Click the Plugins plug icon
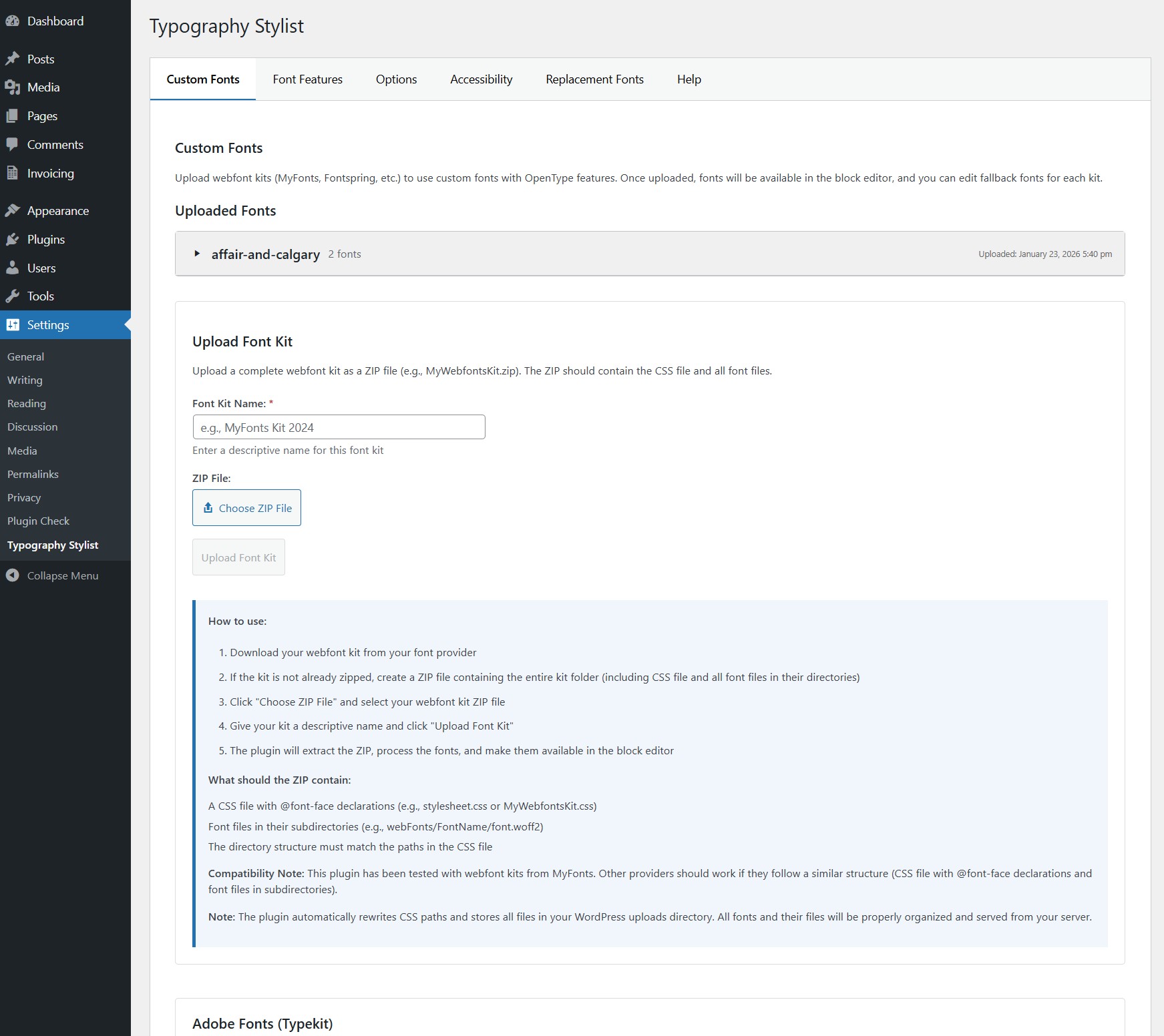Viewport: 1164px width, 1036px height. tap(12, 240)
